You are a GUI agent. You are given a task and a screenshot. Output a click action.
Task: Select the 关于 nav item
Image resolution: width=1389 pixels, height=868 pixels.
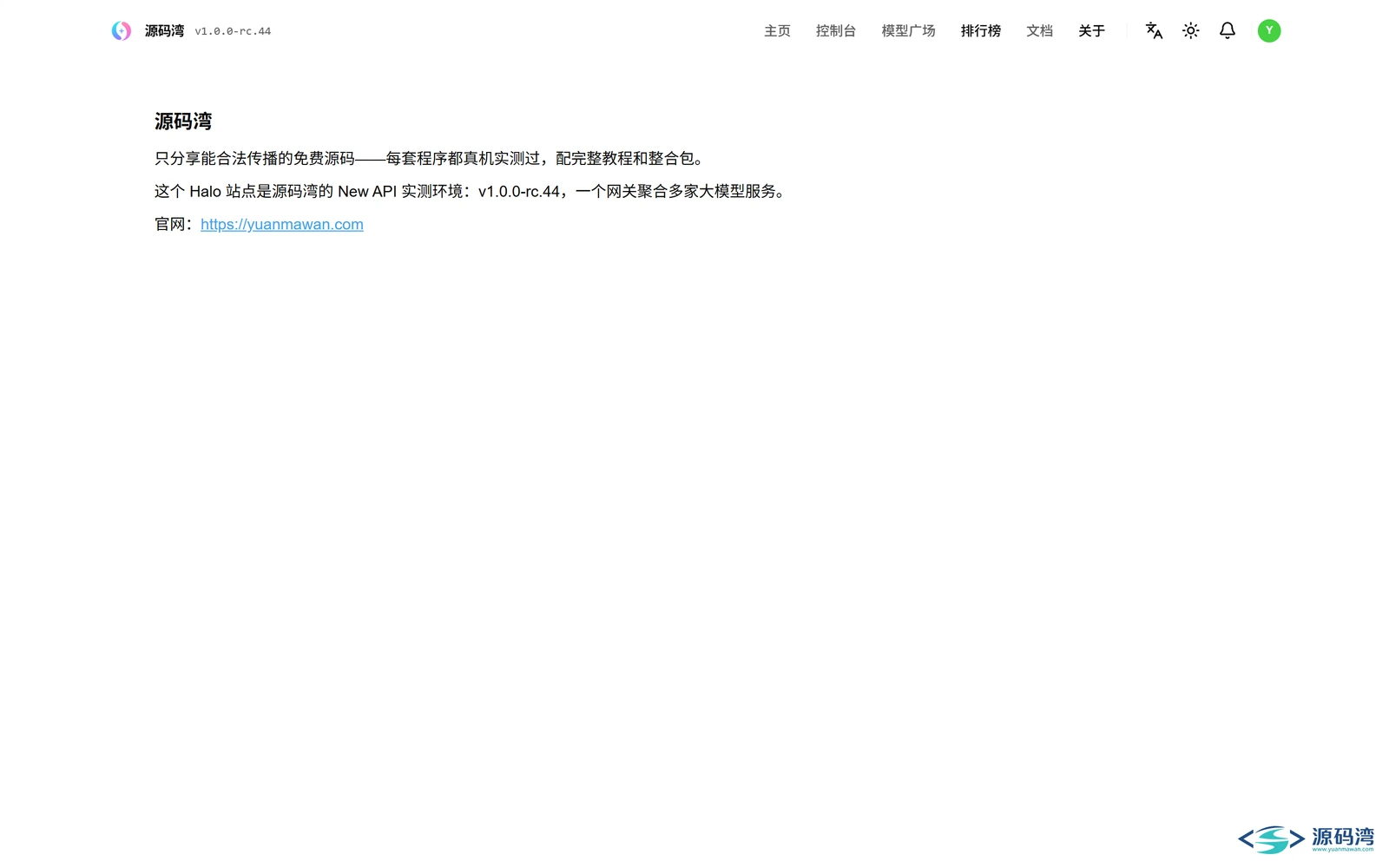(1091, 31)
